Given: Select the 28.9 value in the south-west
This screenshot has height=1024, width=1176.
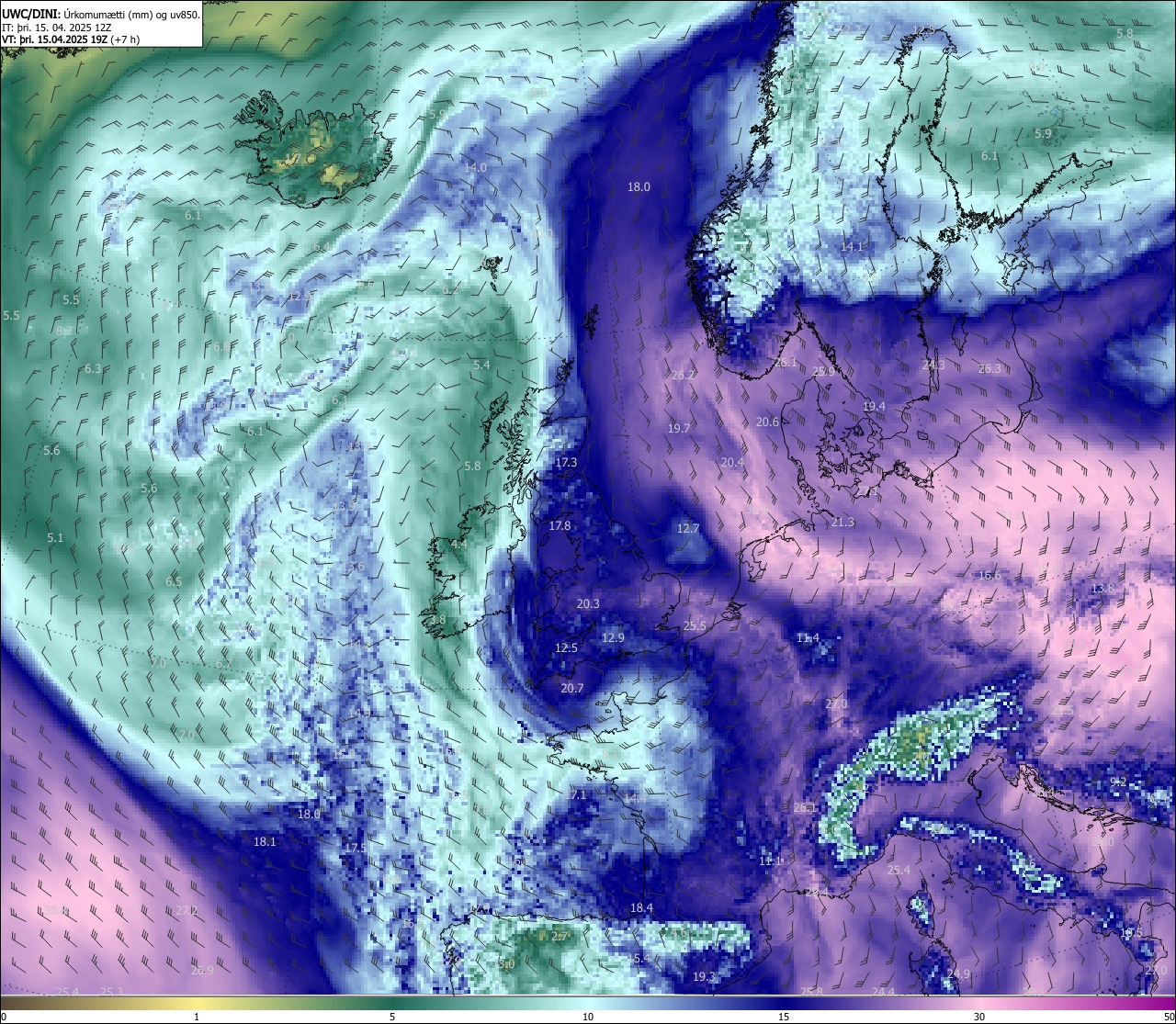Looking at the screenshot, I should coord(202,971).
